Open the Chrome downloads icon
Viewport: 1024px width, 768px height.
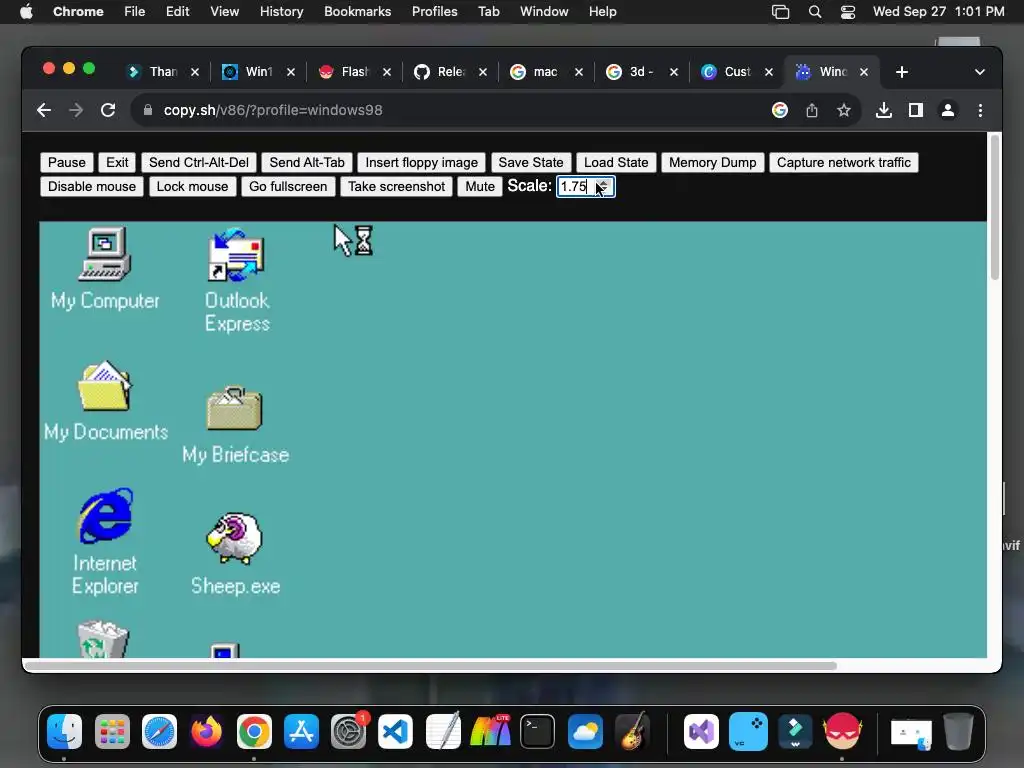tap(884, 110)
